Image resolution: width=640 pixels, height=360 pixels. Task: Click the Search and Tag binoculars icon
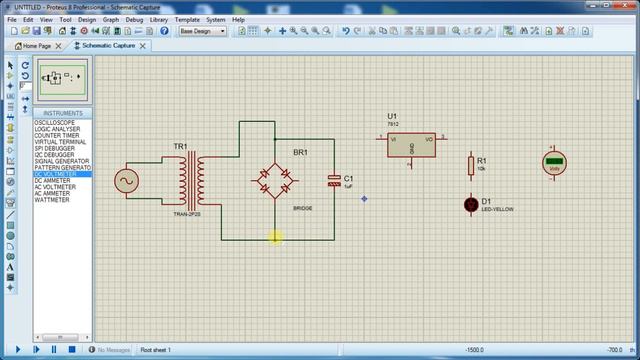524,31
